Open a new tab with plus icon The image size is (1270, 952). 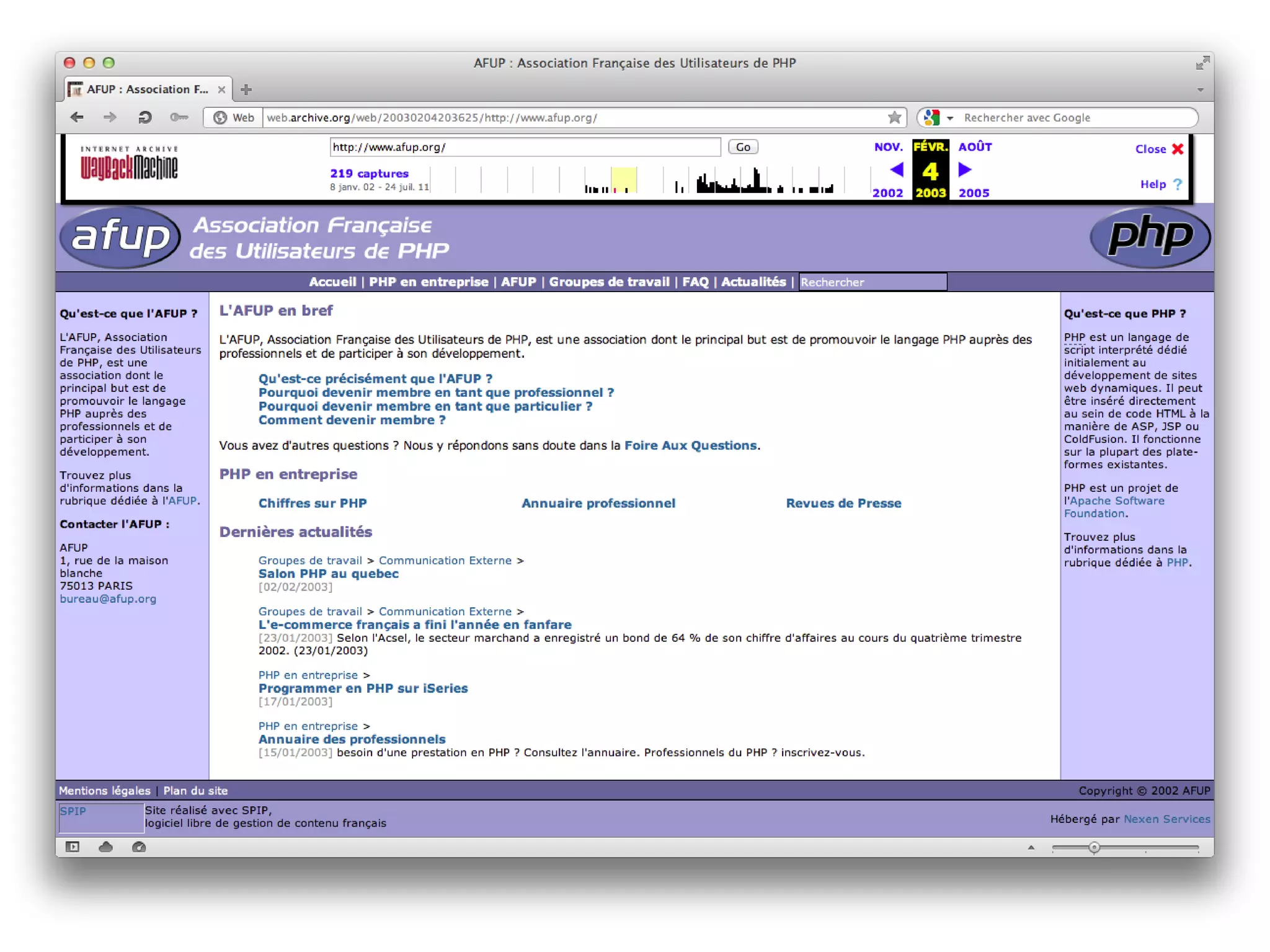246,89
